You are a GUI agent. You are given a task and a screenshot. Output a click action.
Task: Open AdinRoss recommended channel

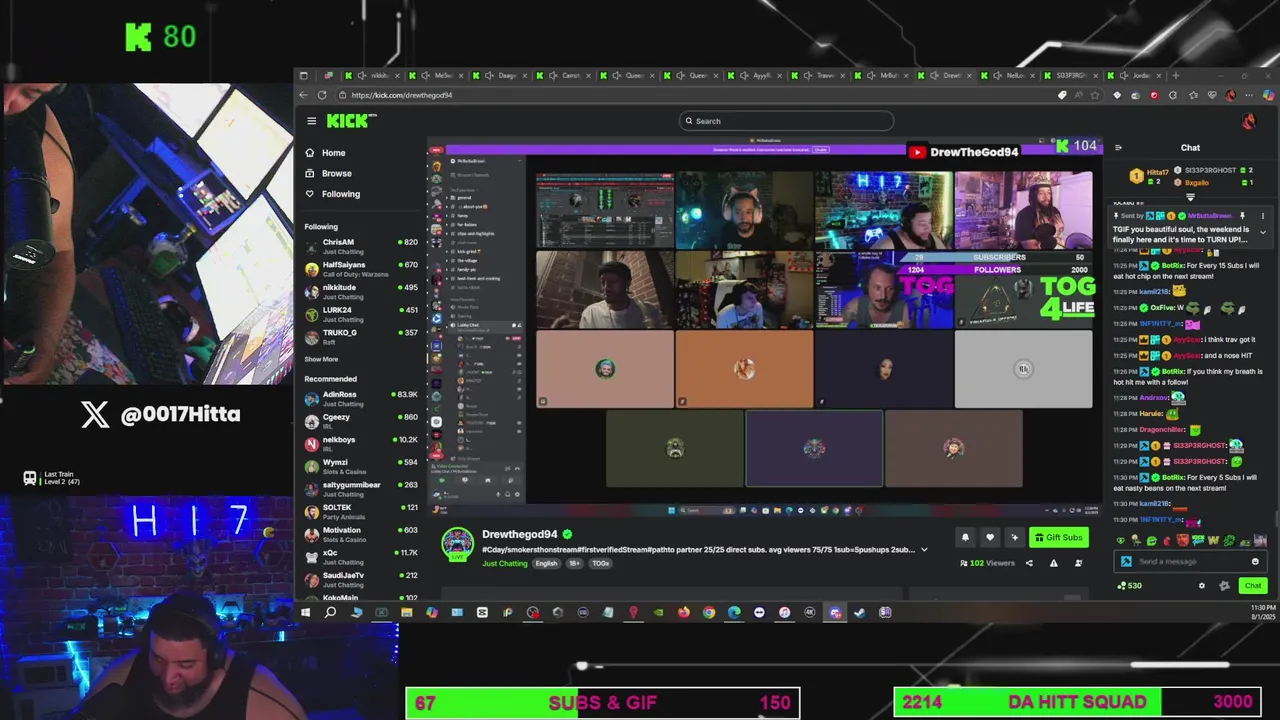coord(360,398)
